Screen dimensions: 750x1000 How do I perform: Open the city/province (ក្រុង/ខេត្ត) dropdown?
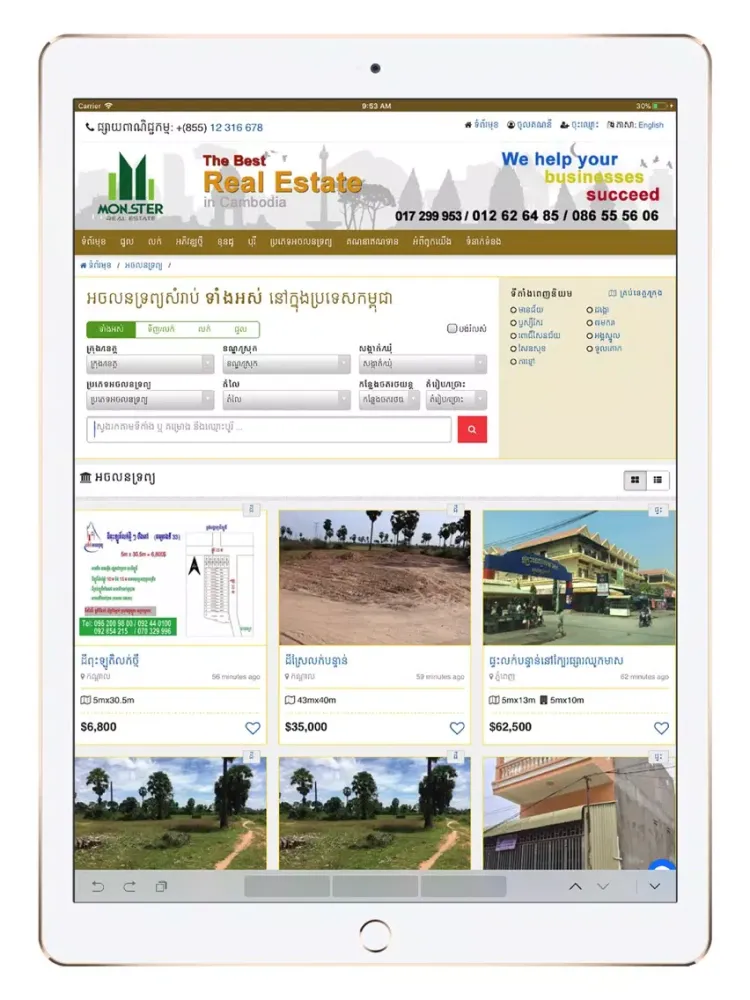coord(150,364)
